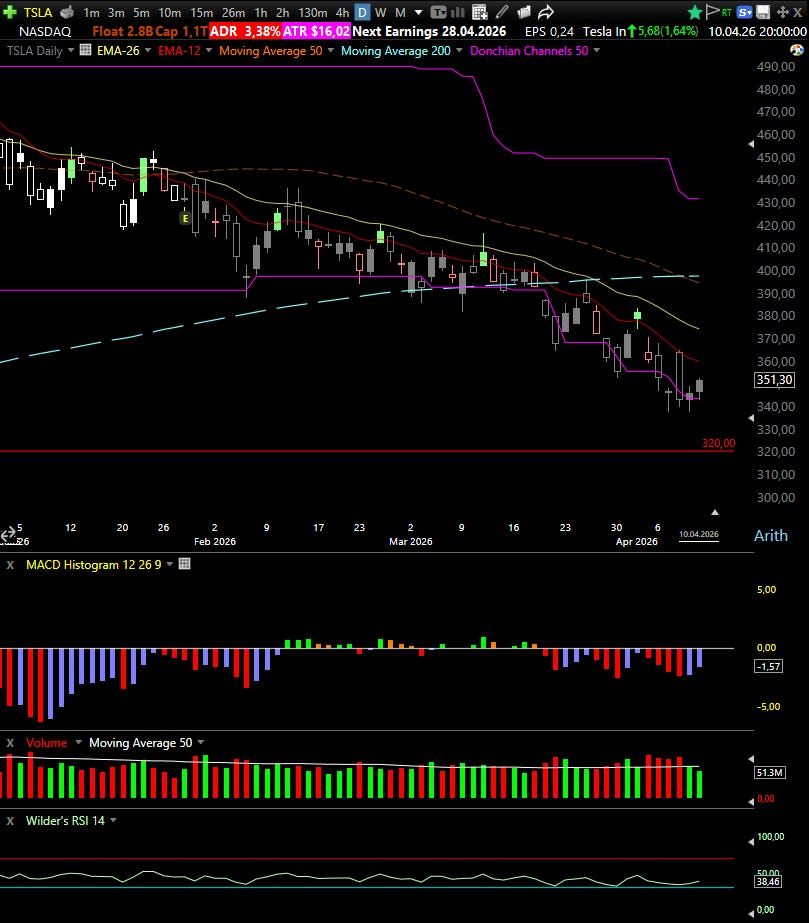
Task: Click the Float 2.8B data label
Action: click(122, 31)
